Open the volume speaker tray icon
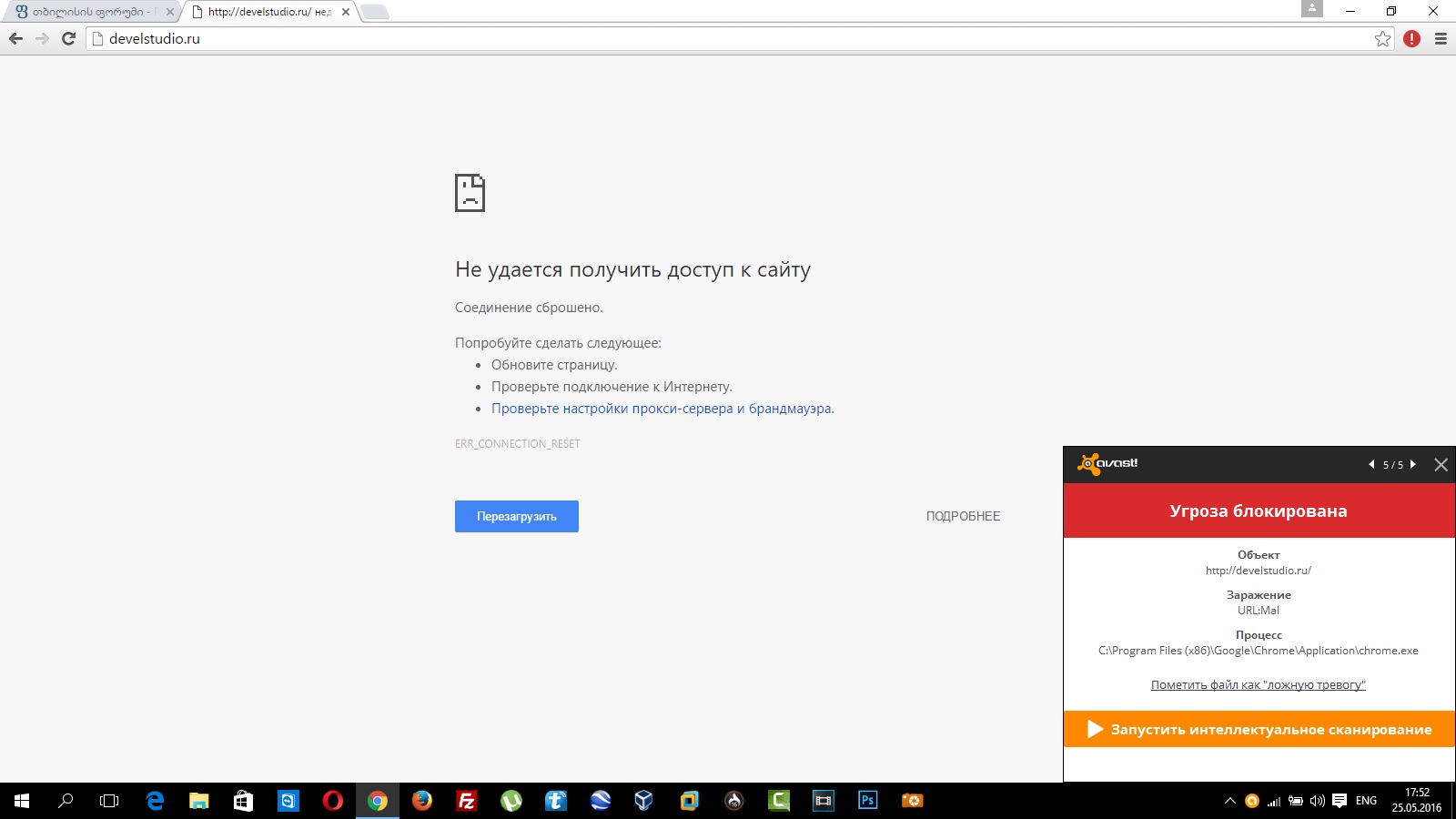Viewport: 1456px width, 819px height. (x=1317, y=801)
